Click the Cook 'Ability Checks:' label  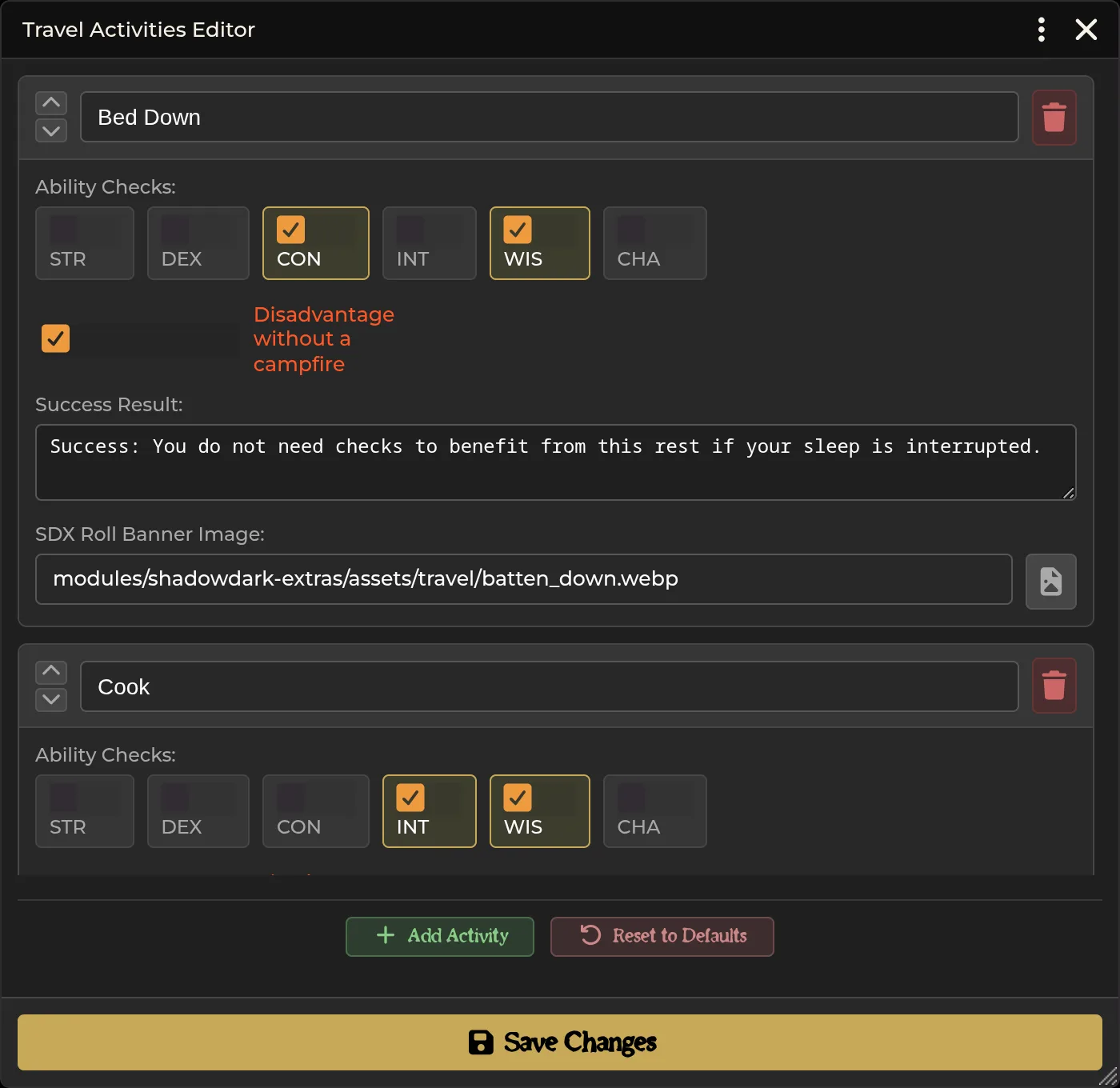click(106, 755)
